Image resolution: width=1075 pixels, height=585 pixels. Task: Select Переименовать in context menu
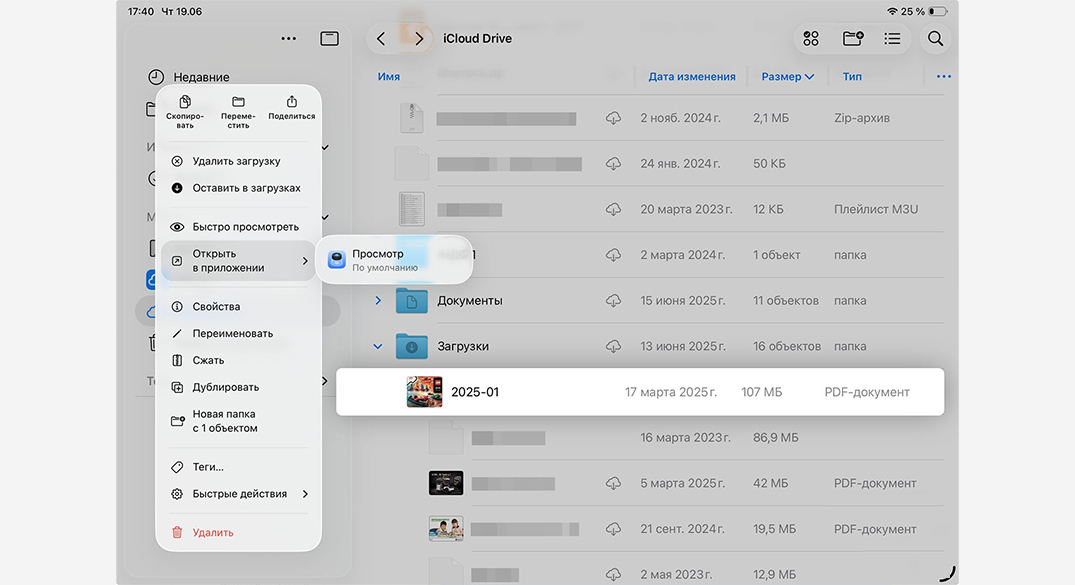232,334
